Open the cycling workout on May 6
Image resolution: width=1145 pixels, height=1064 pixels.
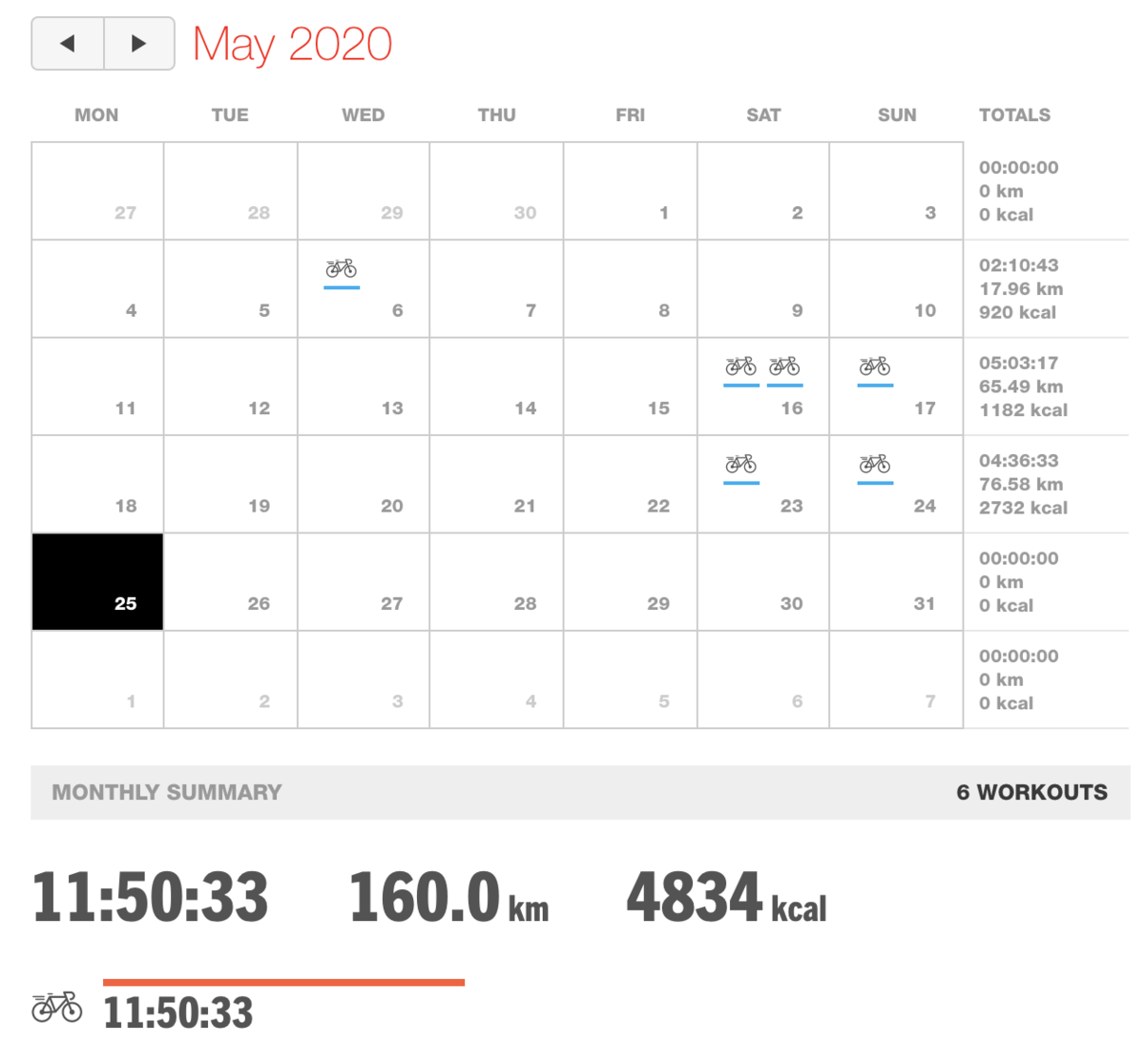pos(342,271)
